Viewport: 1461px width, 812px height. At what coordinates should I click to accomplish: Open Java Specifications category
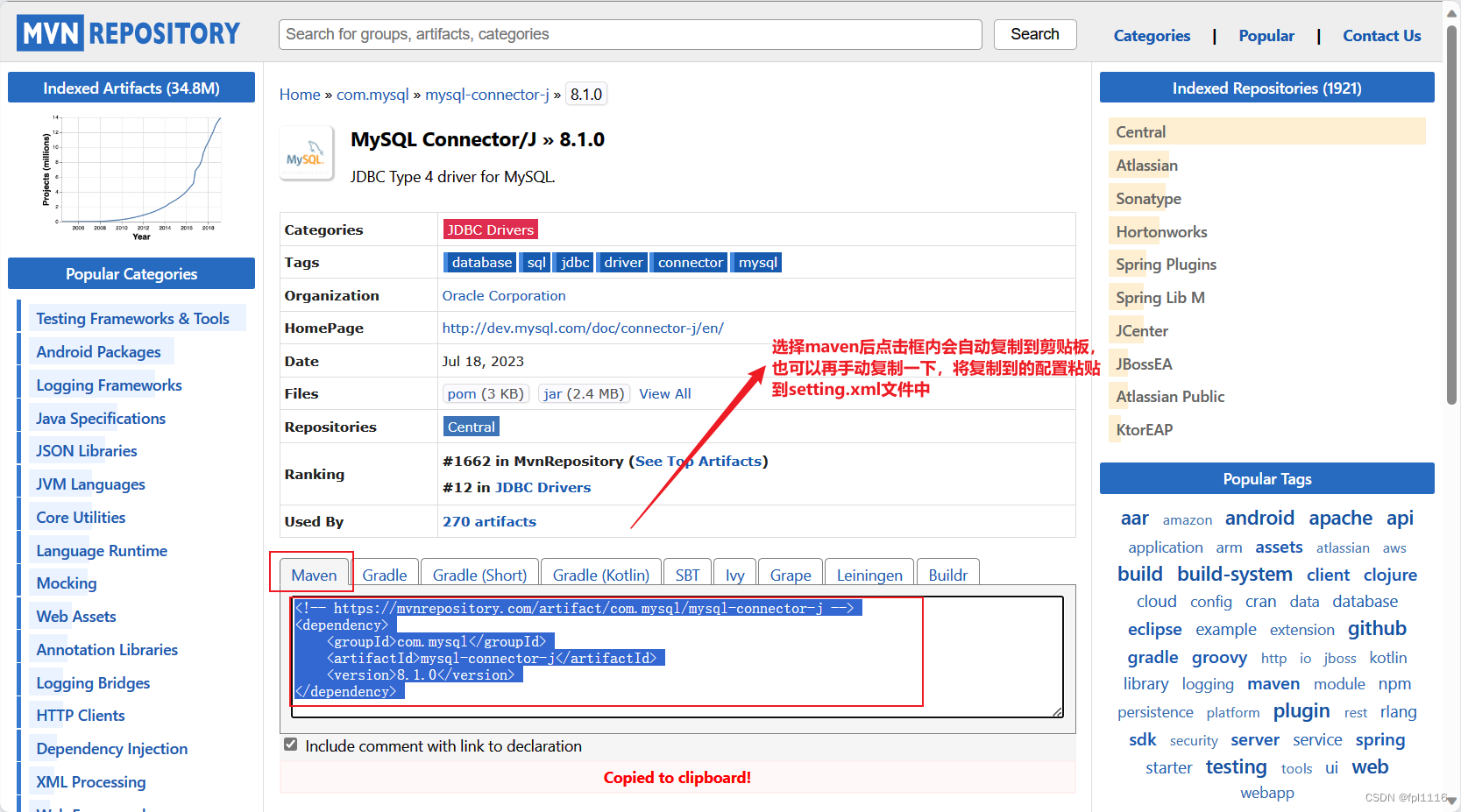point(101,419)
